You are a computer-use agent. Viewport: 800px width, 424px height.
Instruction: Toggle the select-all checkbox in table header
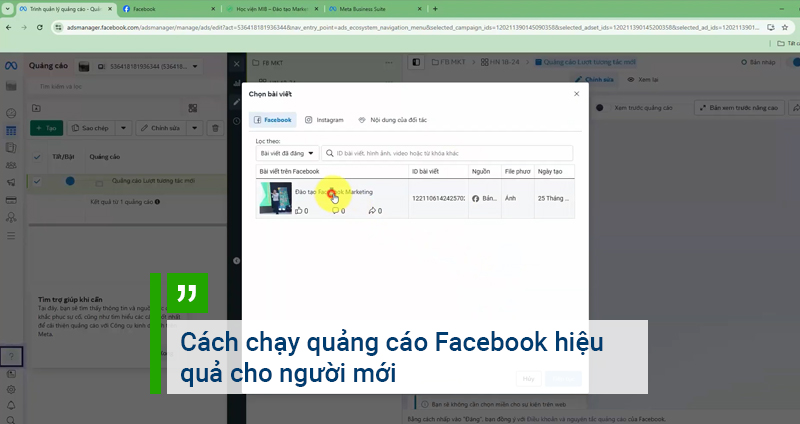click(37, 157)
